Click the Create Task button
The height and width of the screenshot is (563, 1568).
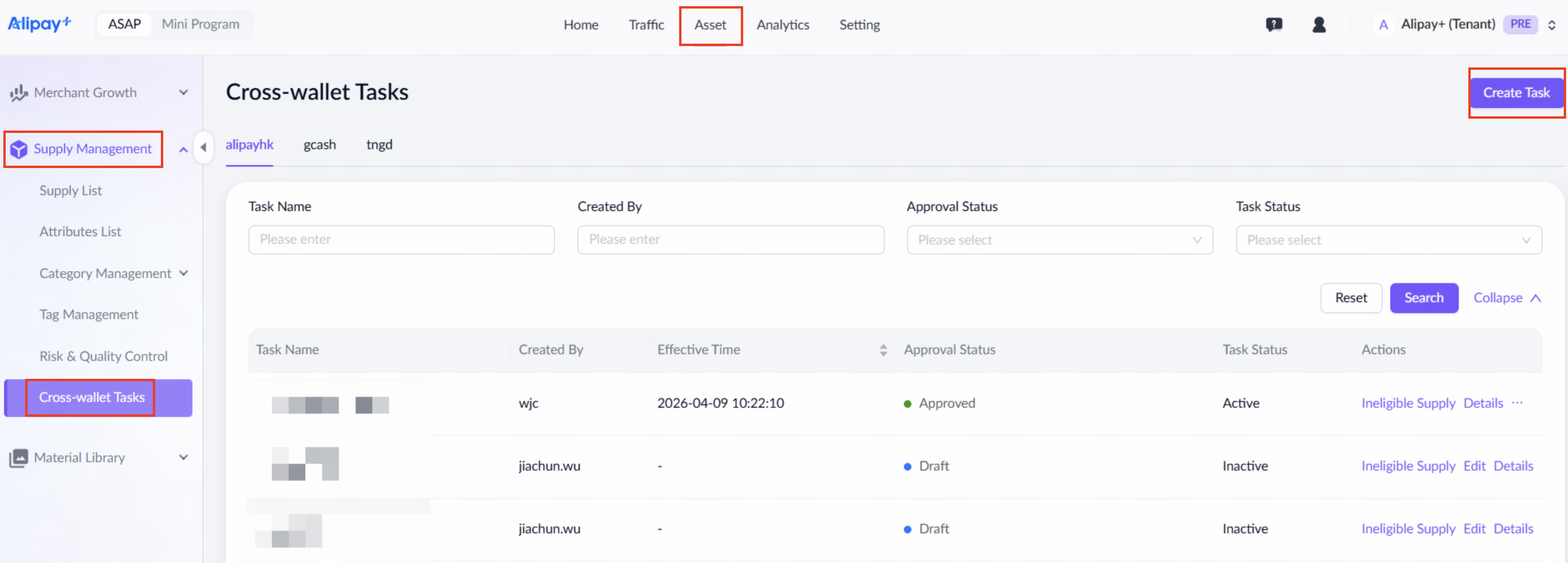click(1516, 93)
